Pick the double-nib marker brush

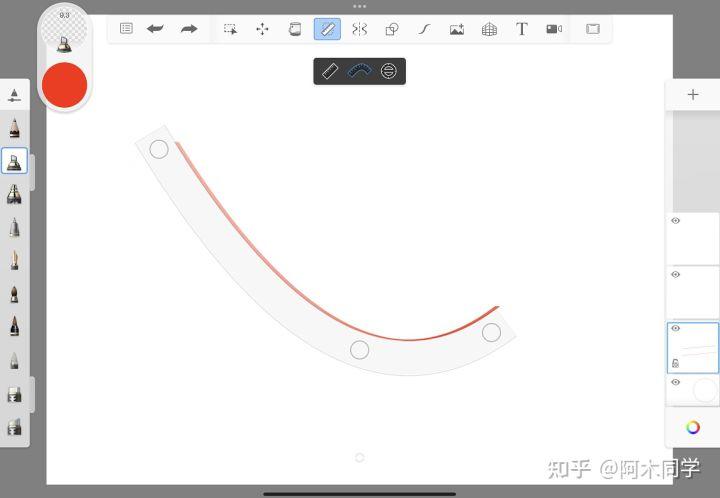[14, 194]
